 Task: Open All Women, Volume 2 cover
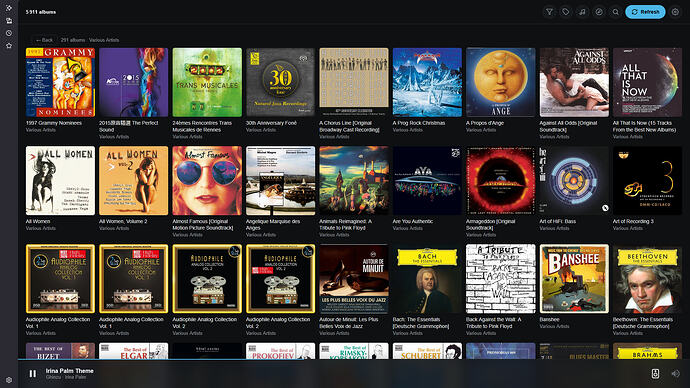click(134, 180)
